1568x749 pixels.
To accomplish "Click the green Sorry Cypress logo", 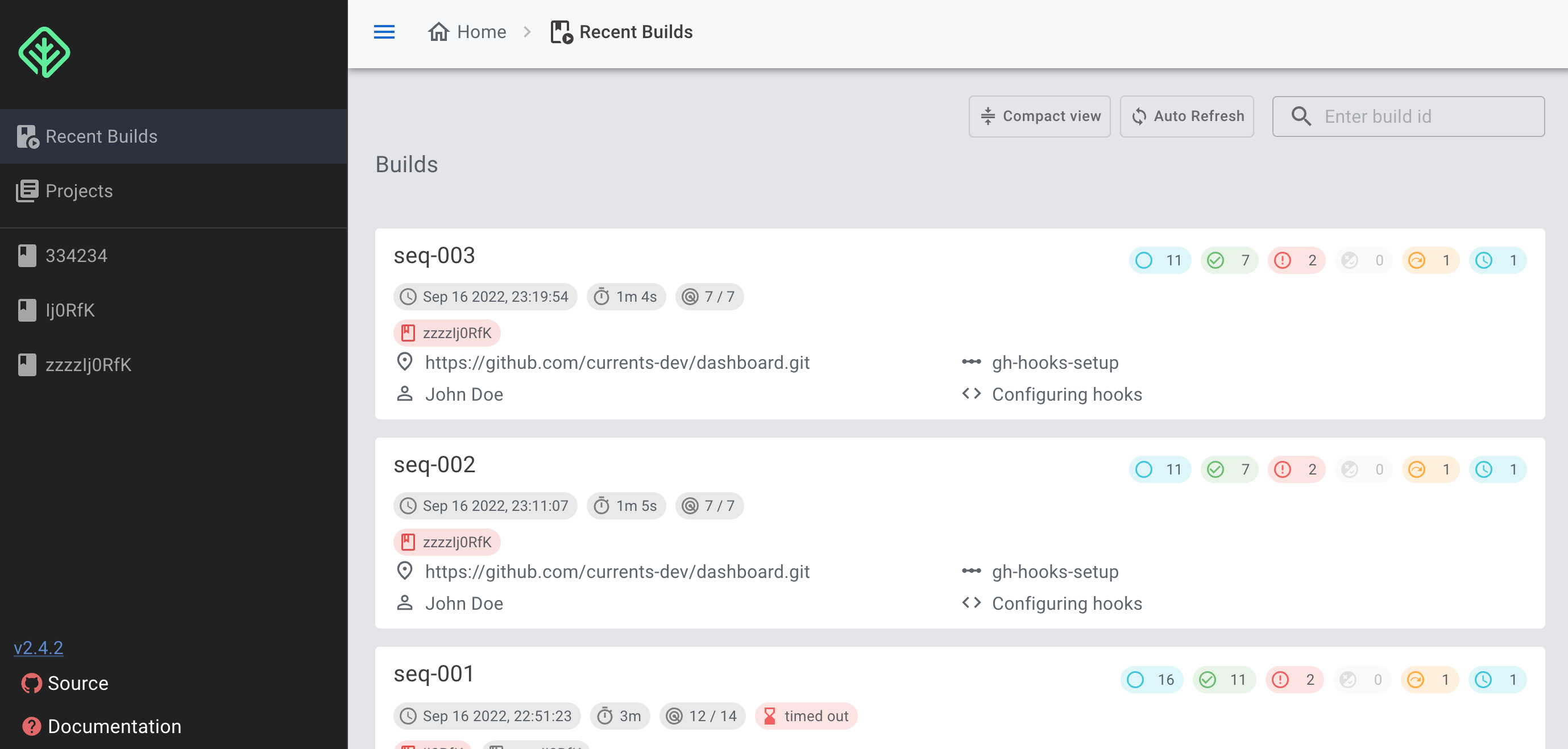I will pos(44,52).
